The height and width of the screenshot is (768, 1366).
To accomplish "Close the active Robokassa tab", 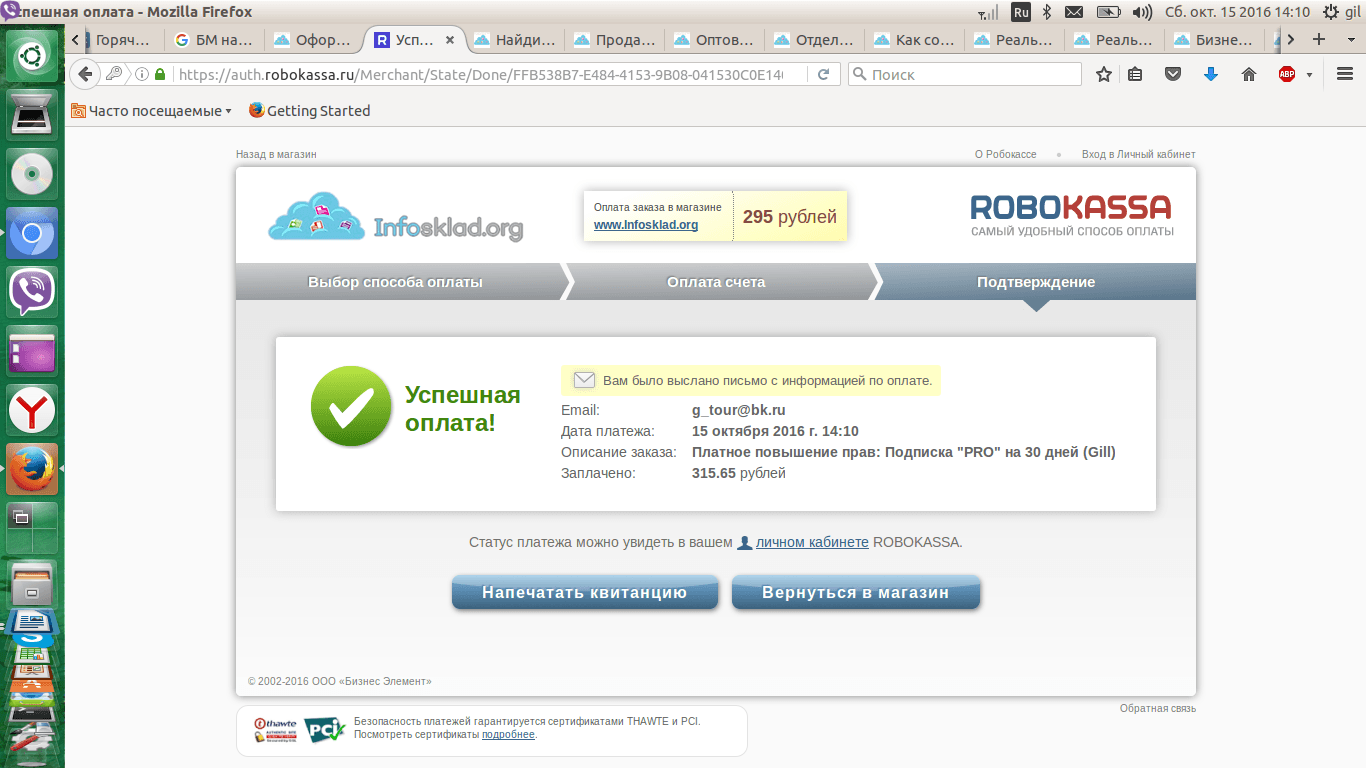I will (x=450, y=40).
